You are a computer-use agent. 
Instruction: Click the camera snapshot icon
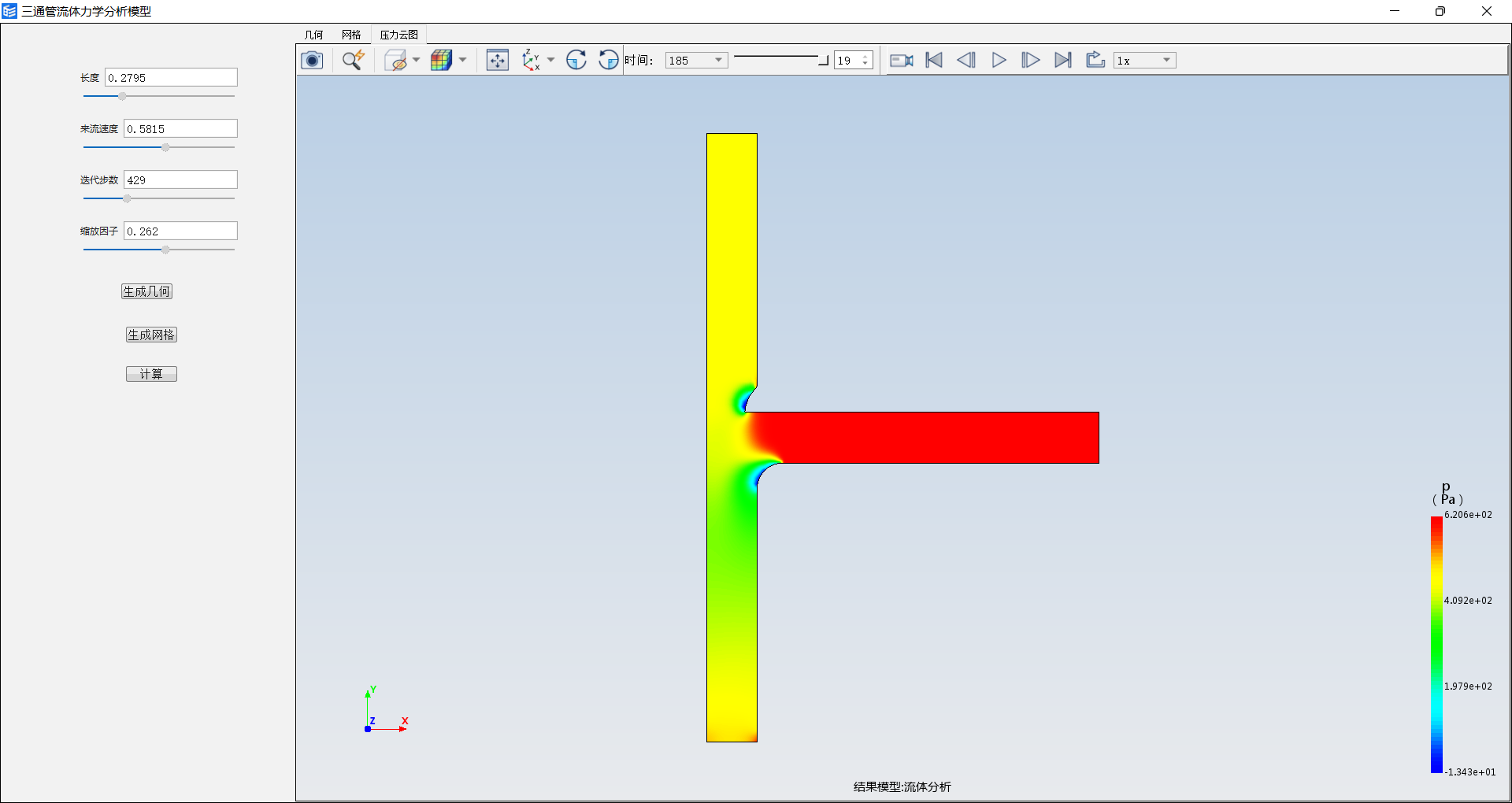point(312,60)
